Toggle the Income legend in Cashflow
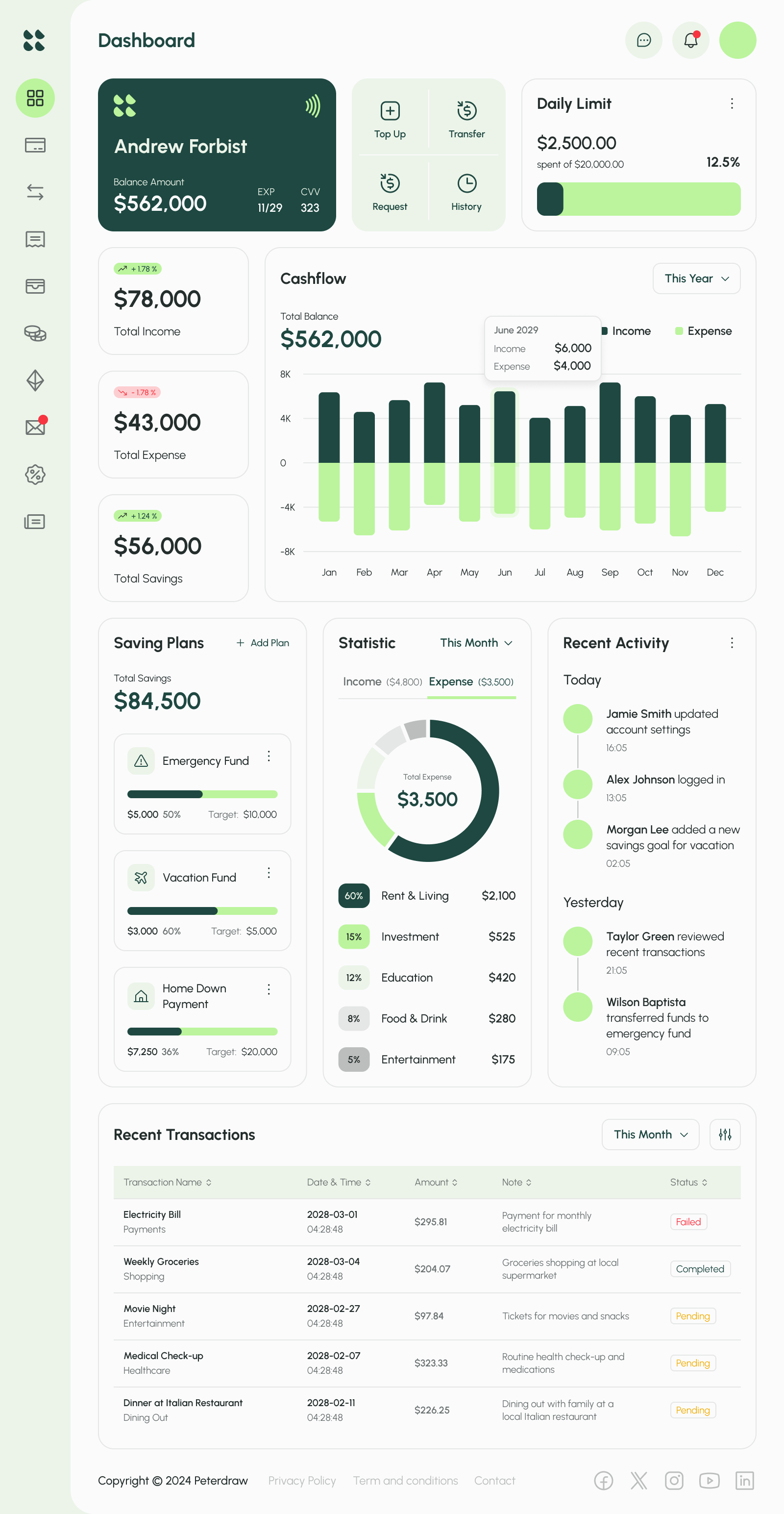784x1514 pixels. pos(626,331)
